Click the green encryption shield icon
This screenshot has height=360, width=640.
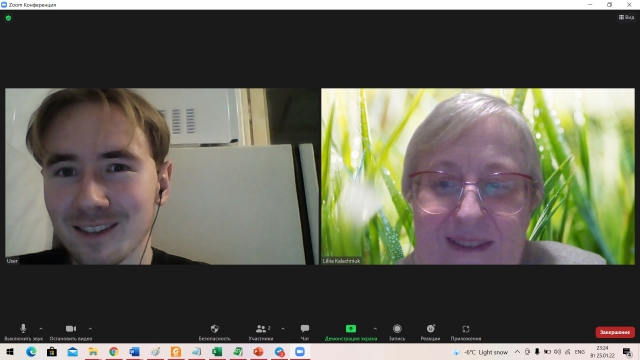point(8,18)
